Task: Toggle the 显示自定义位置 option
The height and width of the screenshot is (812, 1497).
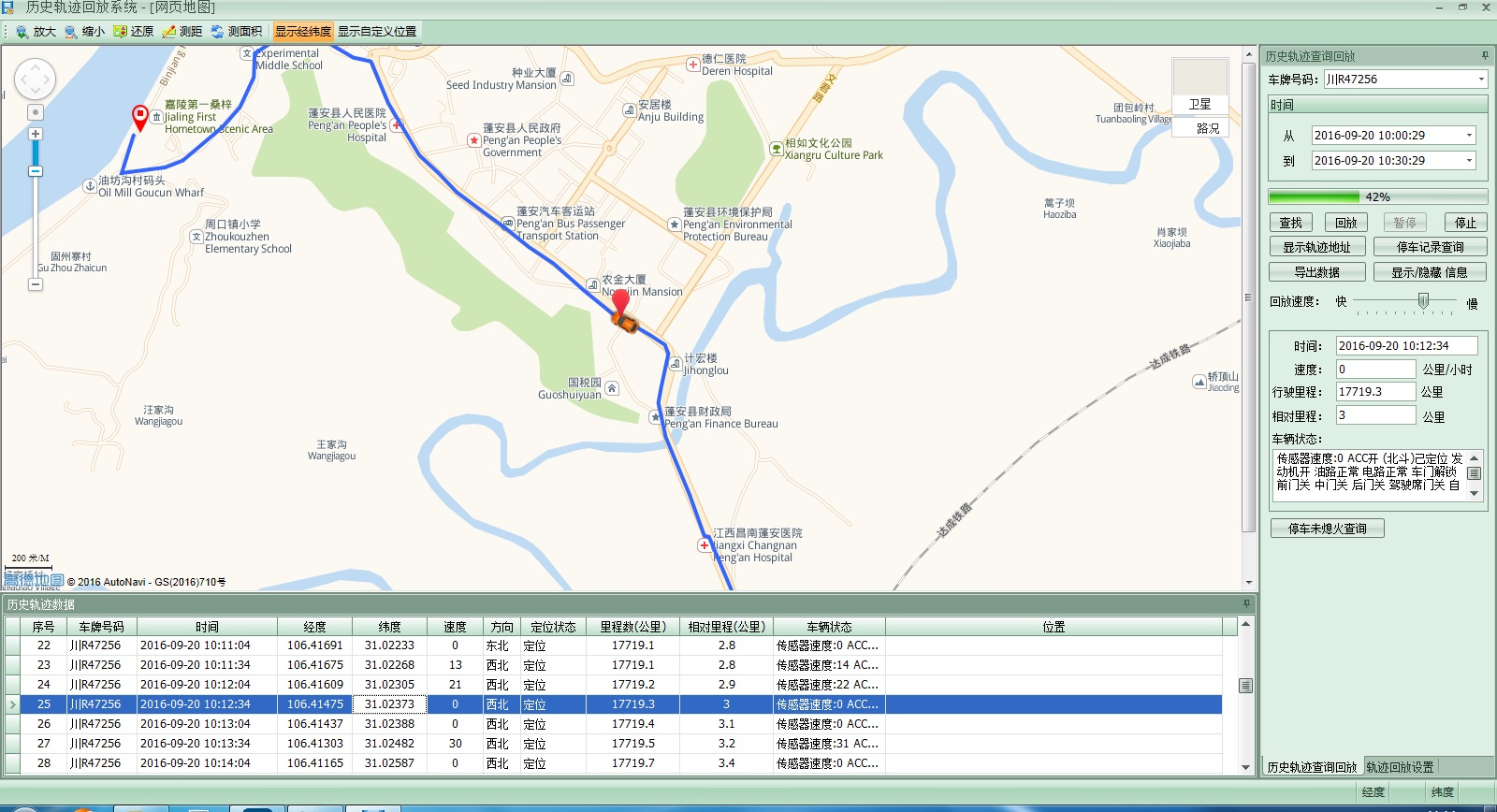Action: (377, 32)
